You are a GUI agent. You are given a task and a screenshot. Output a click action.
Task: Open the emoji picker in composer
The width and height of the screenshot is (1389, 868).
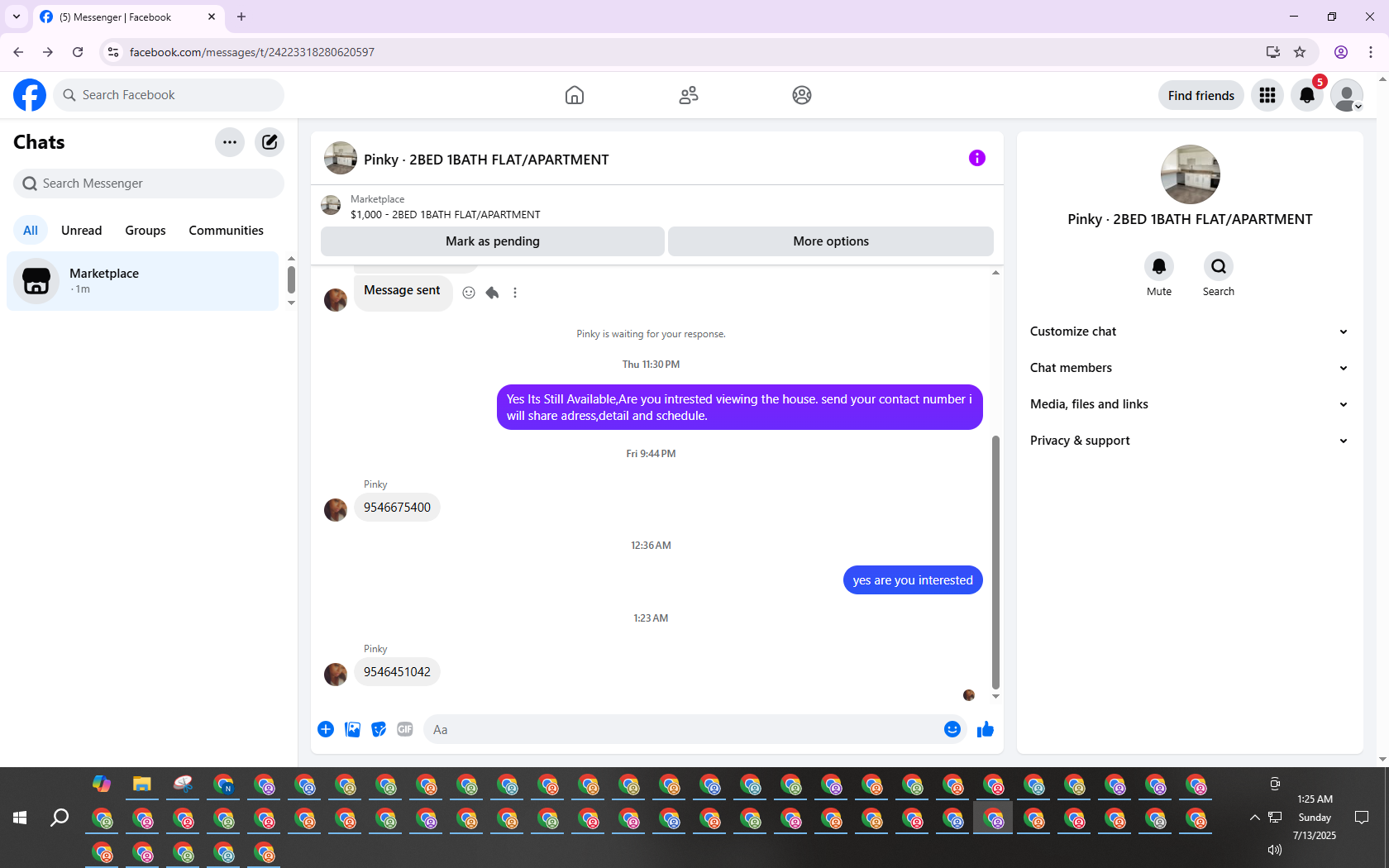(x=952, y=729)
